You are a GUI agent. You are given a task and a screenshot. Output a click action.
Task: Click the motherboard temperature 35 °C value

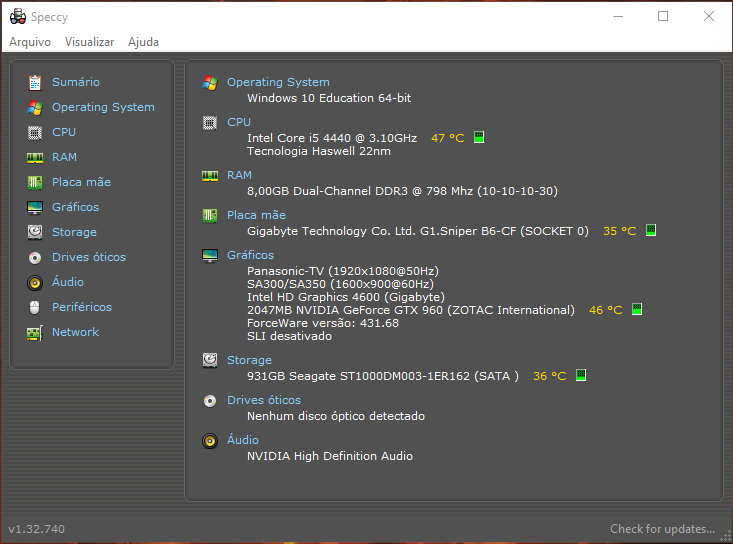tap(619, 231)
